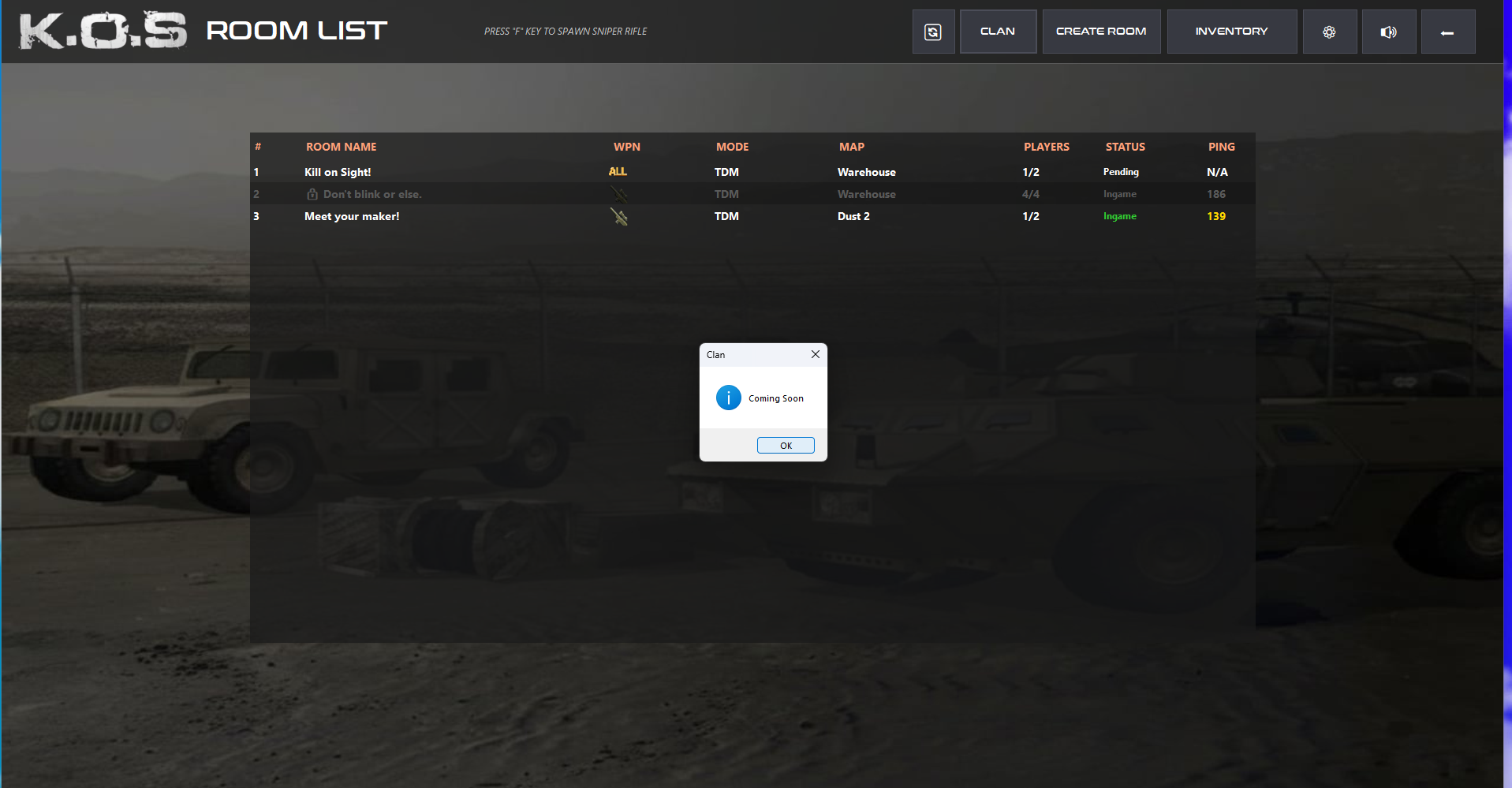Click the lock icon on room 2
The width and height of the screenshot is (1512, 788).
(312, 194)
